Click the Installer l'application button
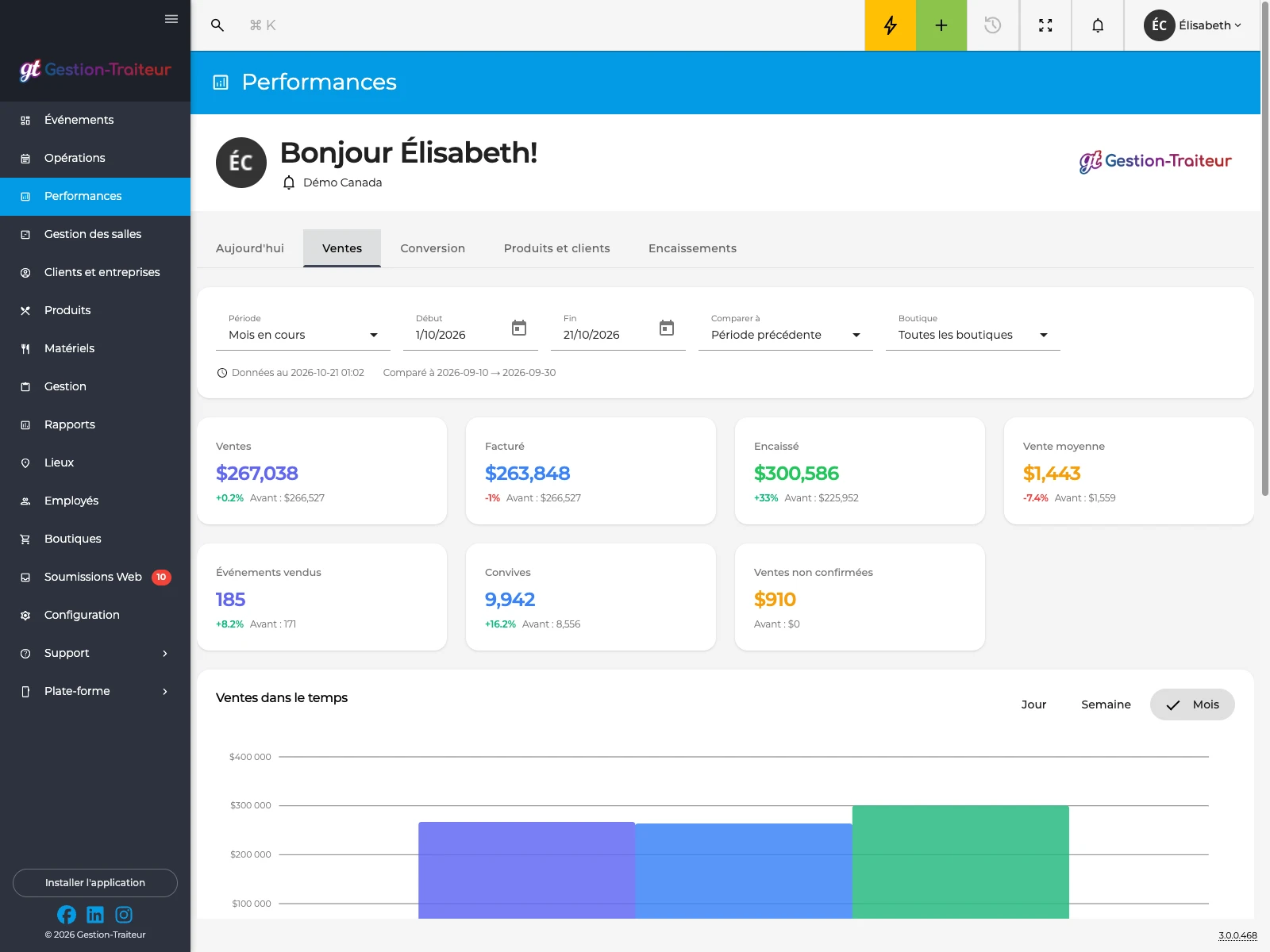The image size is (1270, 952). pyautogui.click(x=95, y=883)
